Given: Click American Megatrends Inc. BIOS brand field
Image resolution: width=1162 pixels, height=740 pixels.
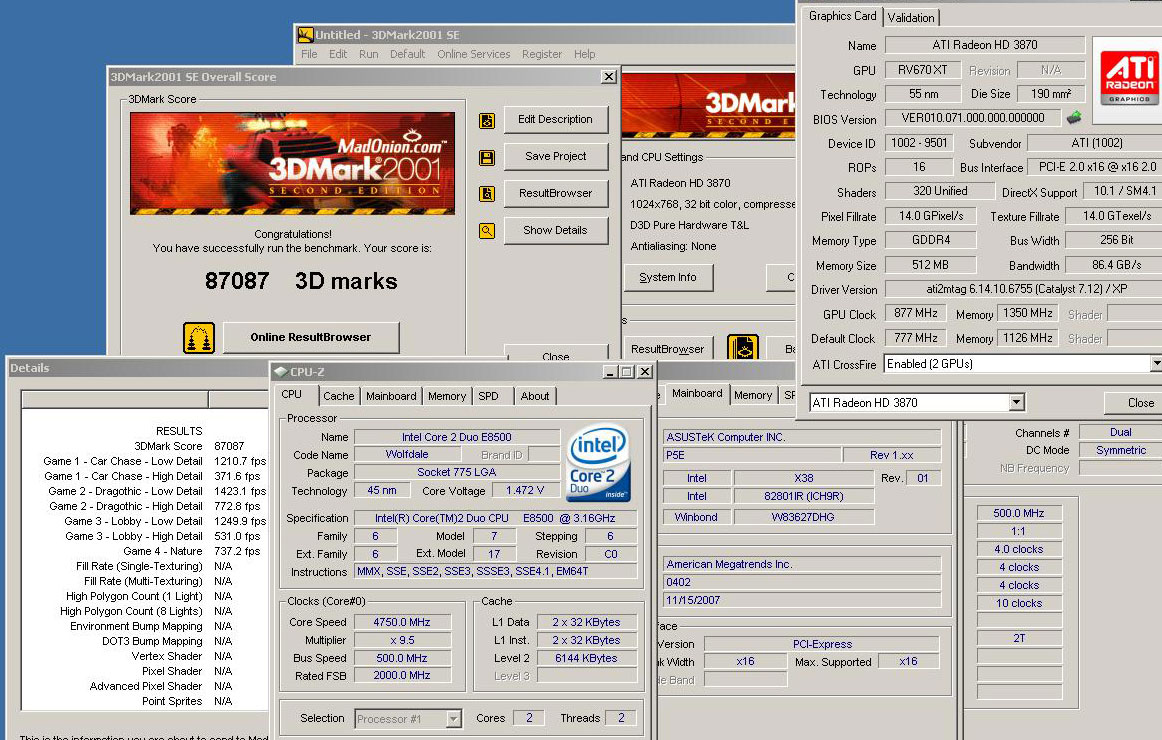Looking at the screenshot, I should [x=802, y=564].
